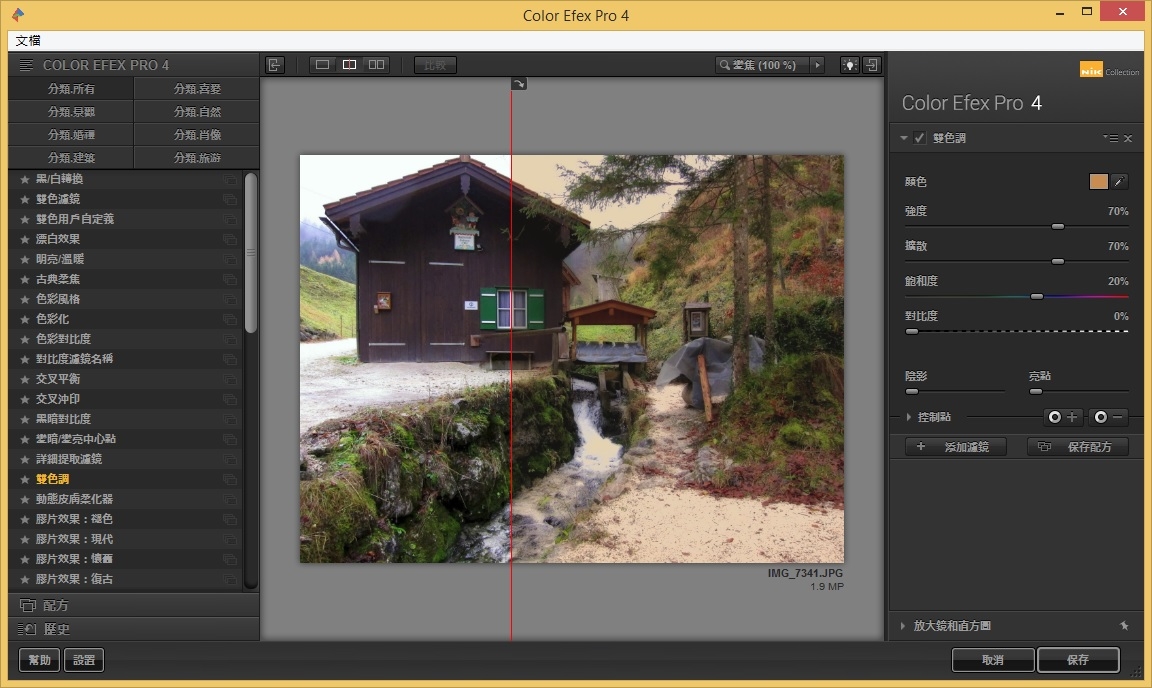Click the Nik Collection logo
Screen dimensions: 1152x688
1109,70
